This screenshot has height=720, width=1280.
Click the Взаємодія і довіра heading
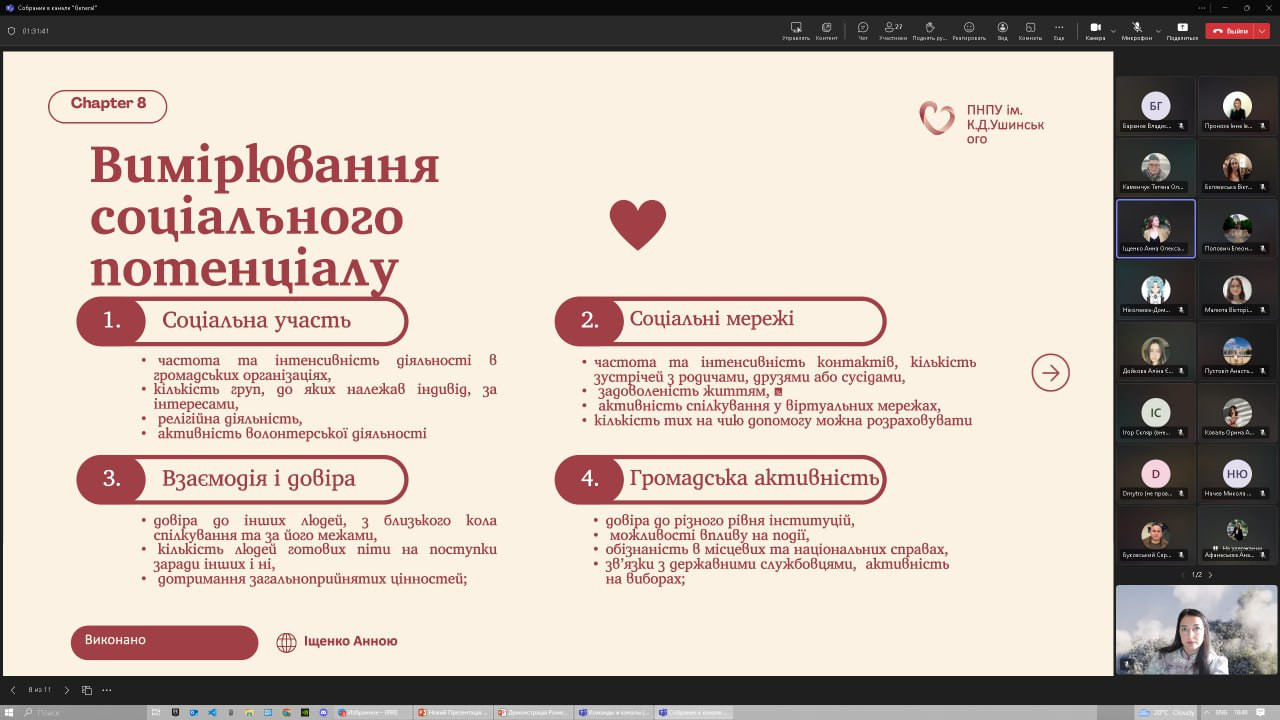pos(259,478)
